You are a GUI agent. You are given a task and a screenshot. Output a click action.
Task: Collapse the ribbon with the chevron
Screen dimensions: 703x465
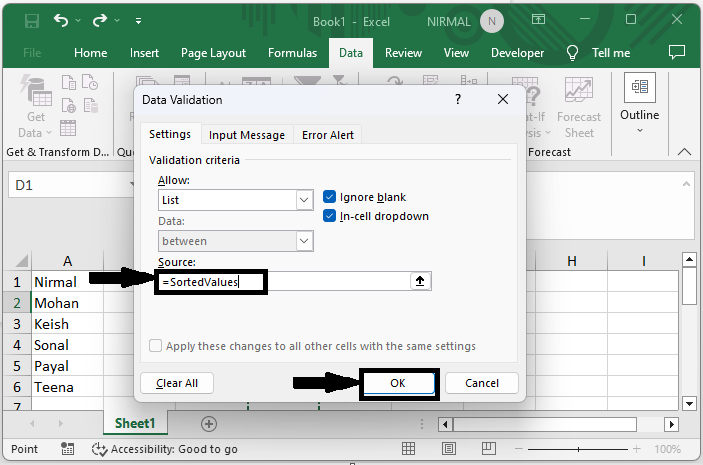[684, 152]
